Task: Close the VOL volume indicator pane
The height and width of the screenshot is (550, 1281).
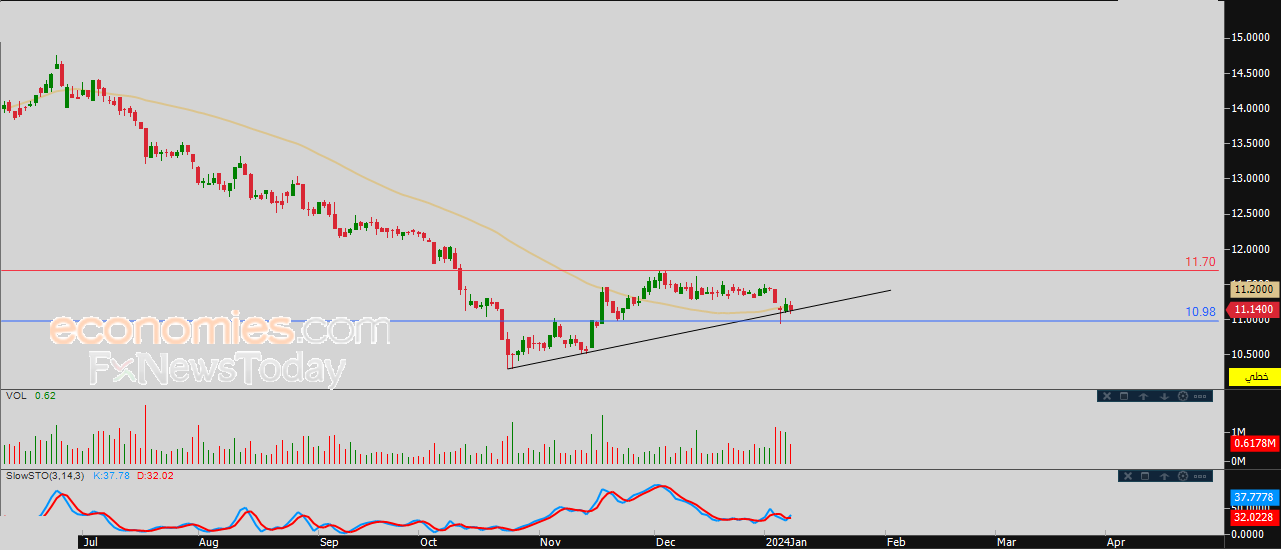Action: (x=1107, y=396)
